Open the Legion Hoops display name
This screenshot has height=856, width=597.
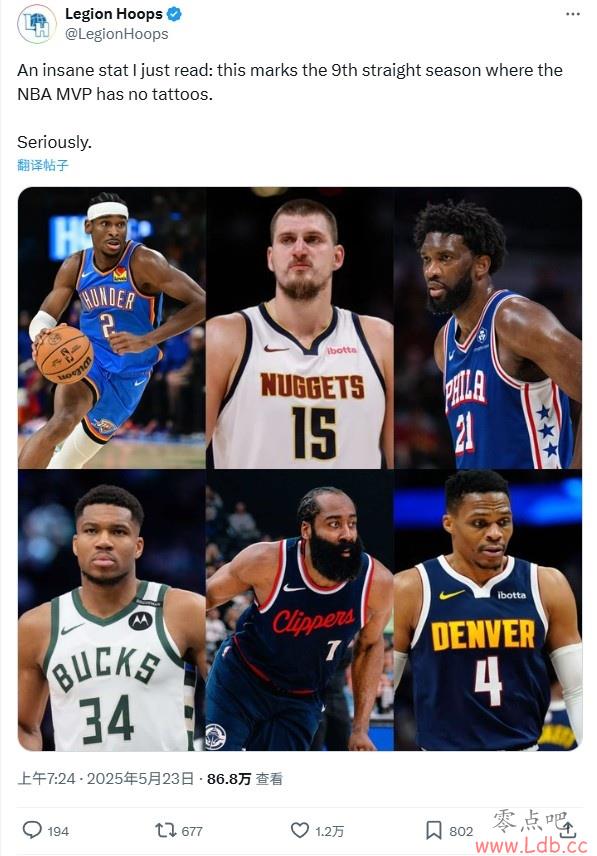coord(114,14)
